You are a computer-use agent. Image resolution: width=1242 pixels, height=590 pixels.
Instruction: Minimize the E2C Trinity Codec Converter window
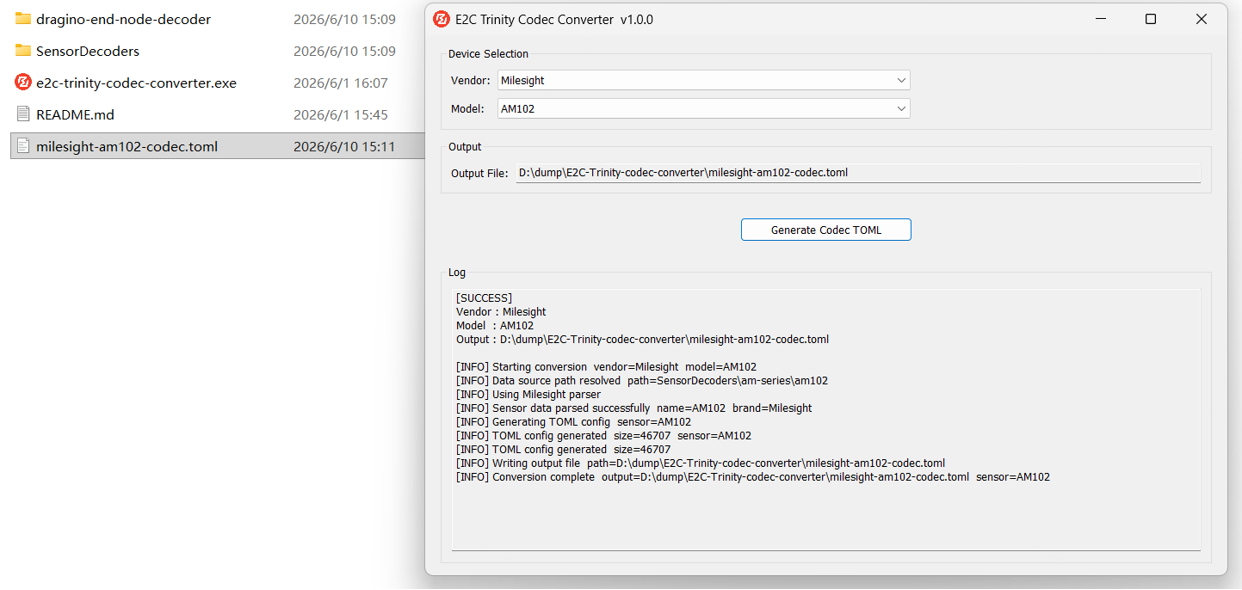coord(1101,19)
